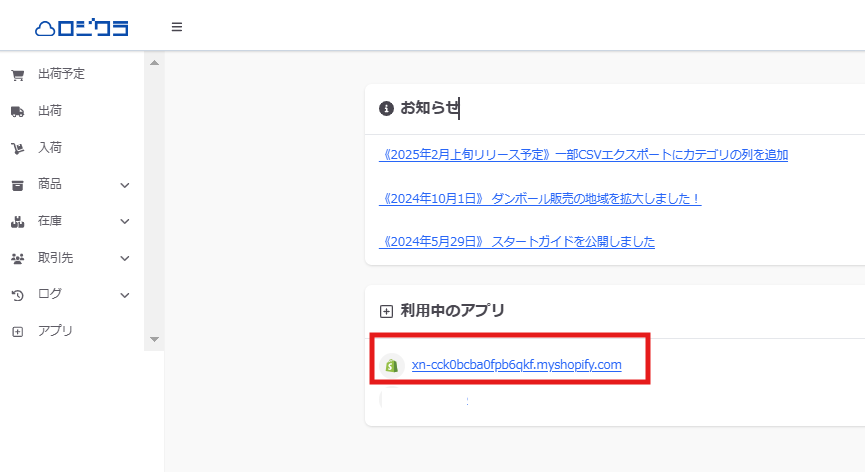Open the xn-cck0bcba0fpb6qkf.myshopify.com app link
The image size is (865, 472).
pyautogui.click(x=516, y=364)
